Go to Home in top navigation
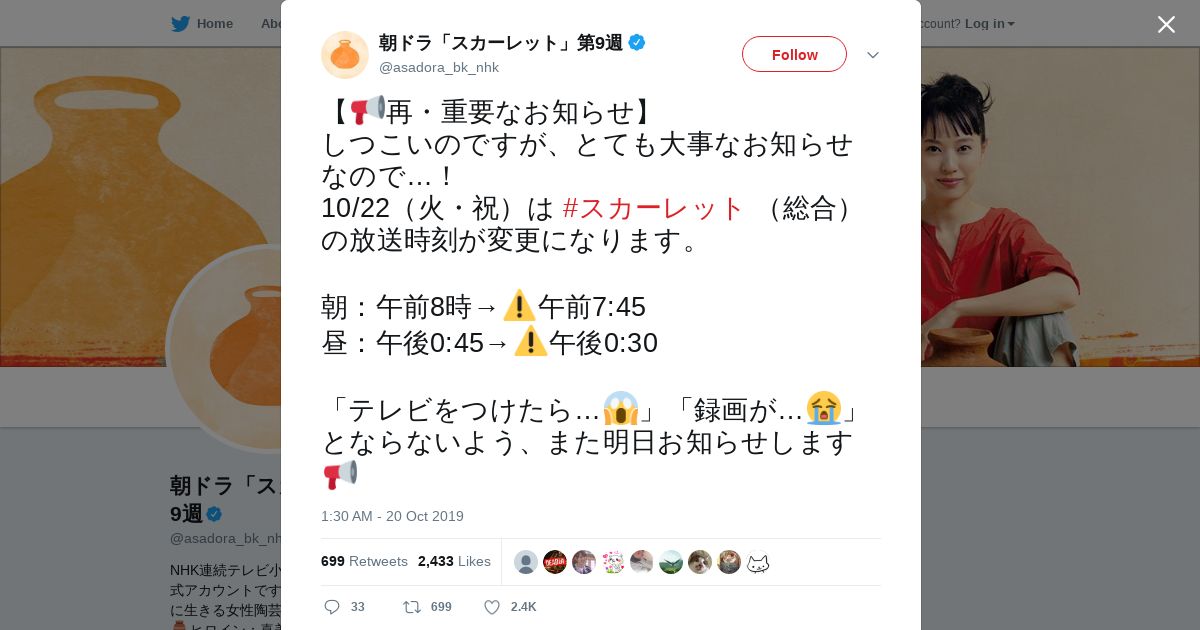Image resolution: width=1200 pixels, height=630 pixels. pos(215,23)
